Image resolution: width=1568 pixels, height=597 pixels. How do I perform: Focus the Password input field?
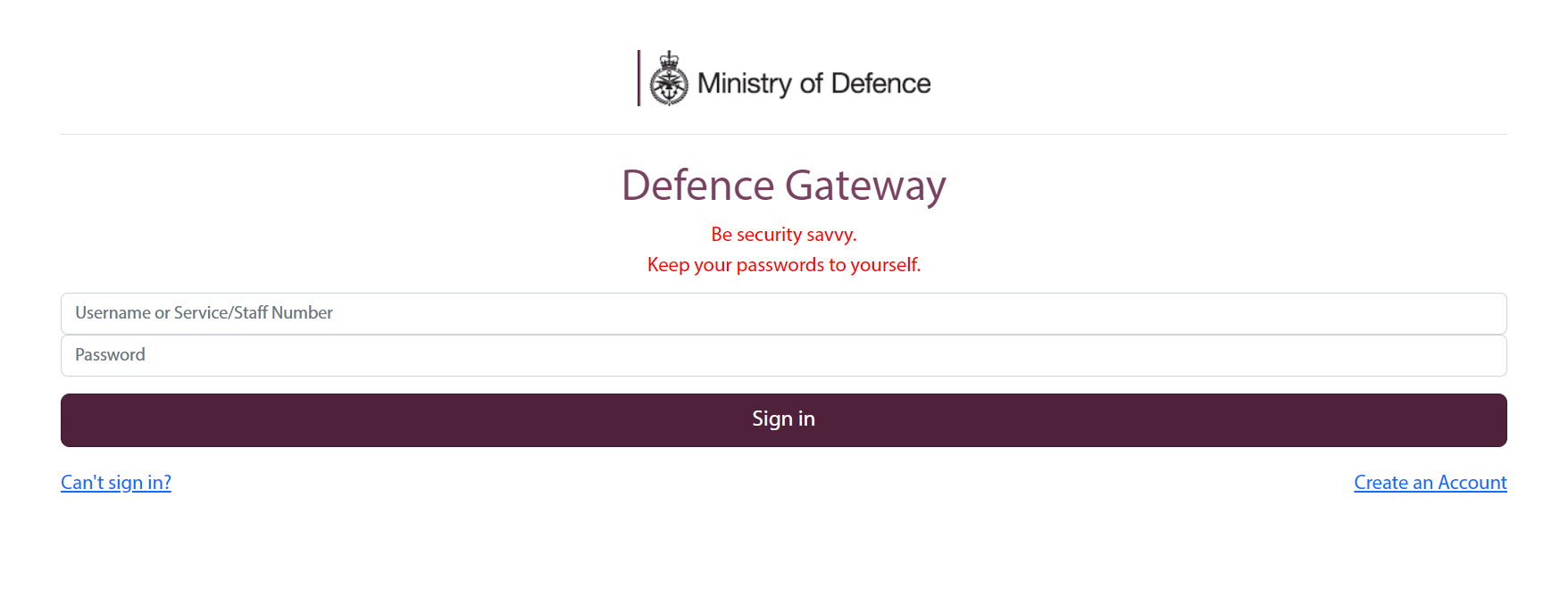click(784, 355)
